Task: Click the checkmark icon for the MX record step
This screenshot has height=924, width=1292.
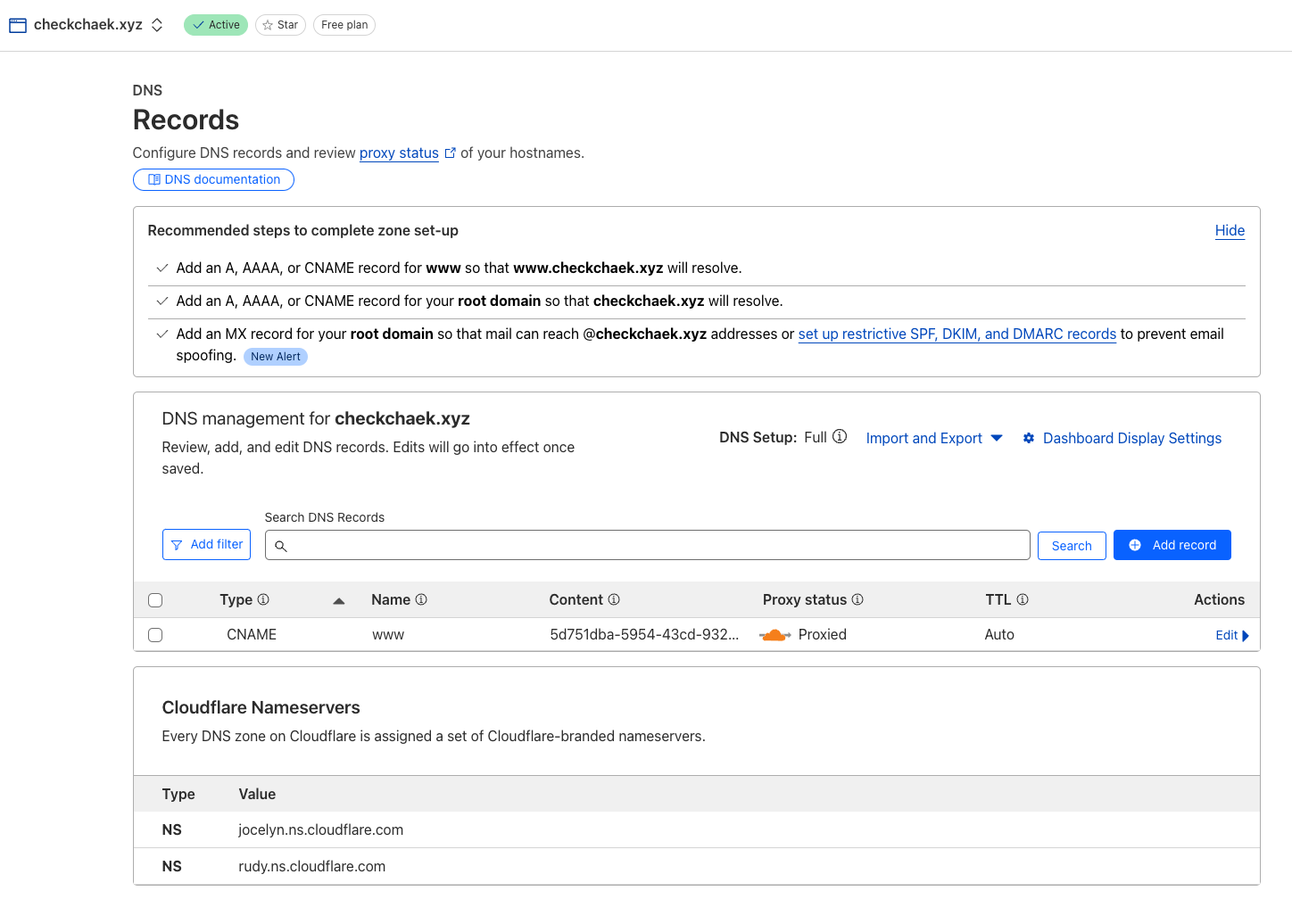Action: pos(162,334)
